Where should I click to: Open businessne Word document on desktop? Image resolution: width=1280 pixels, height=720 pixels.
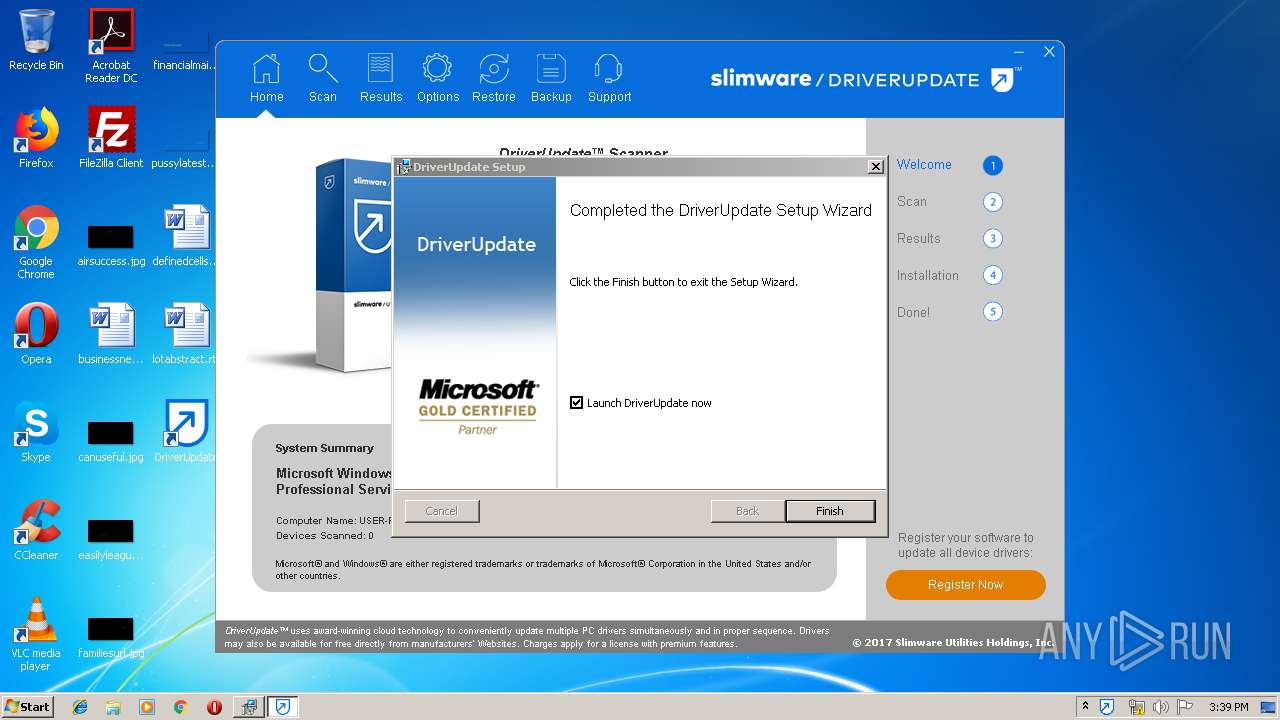pyautogui.click(x=111, y=334)
